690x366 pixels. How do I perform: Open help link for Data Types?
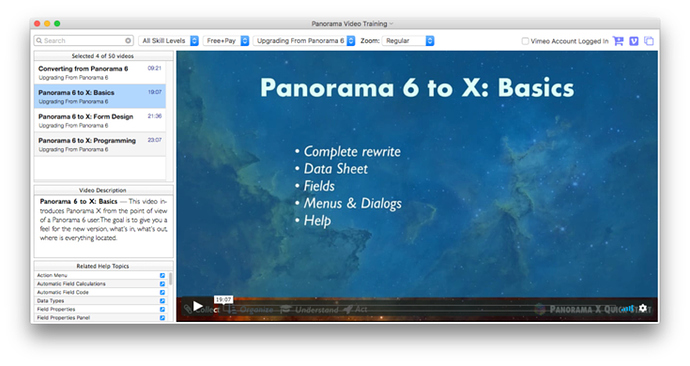162,301
